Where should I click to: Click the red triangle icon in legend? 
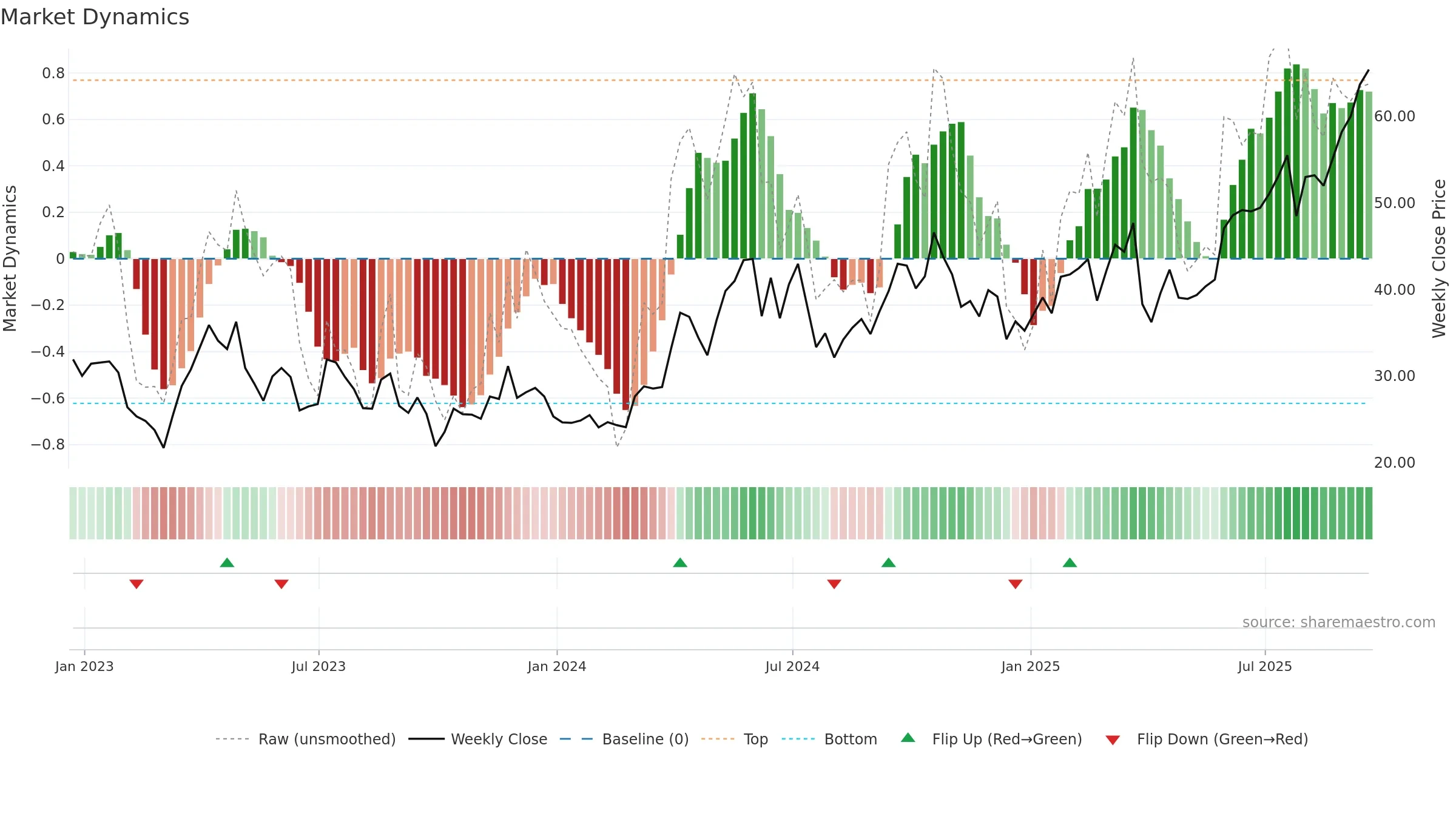(x=1113, y=740)
